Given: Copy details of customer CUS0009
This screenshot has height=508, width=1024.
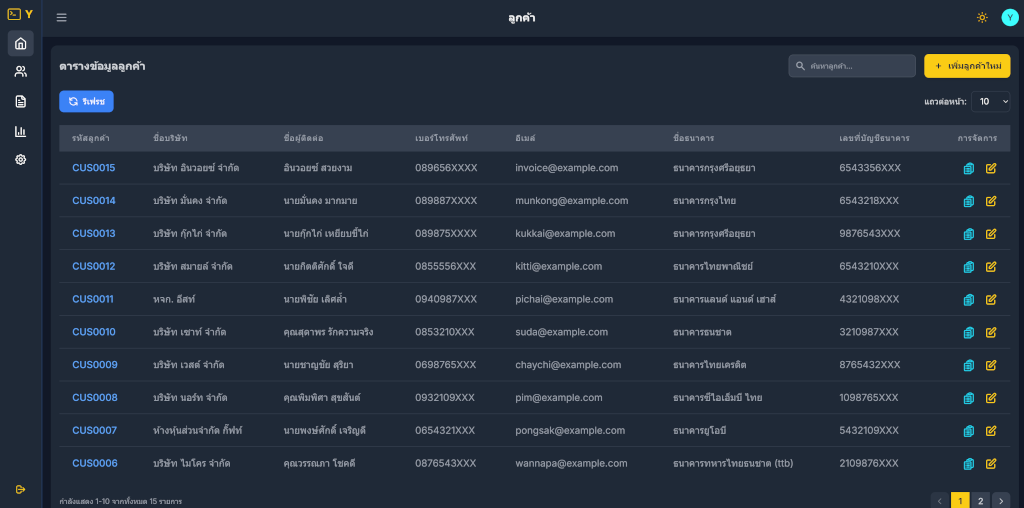Looking at the screenshot, I should click(968, 365).
